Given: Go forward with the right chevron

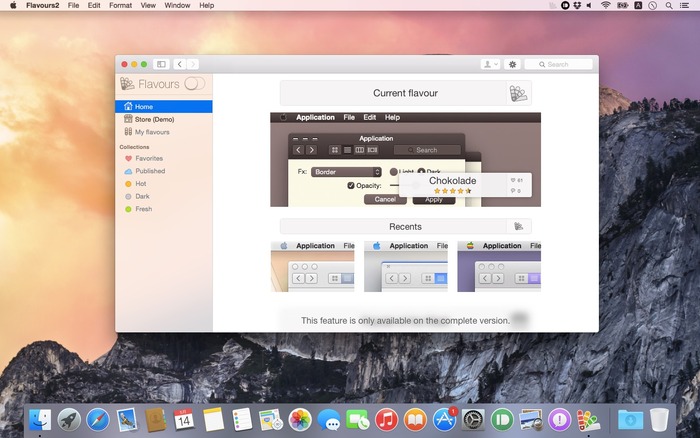Looking at the screenshot, I should [x=193, y=64].
